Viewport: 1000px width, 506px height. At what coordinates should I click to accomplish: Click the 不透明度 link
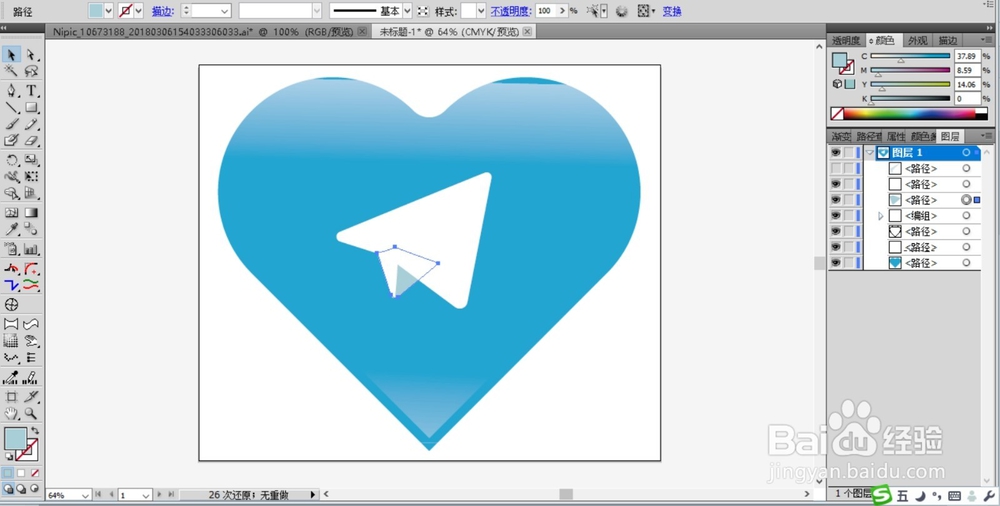pos(511,11)
